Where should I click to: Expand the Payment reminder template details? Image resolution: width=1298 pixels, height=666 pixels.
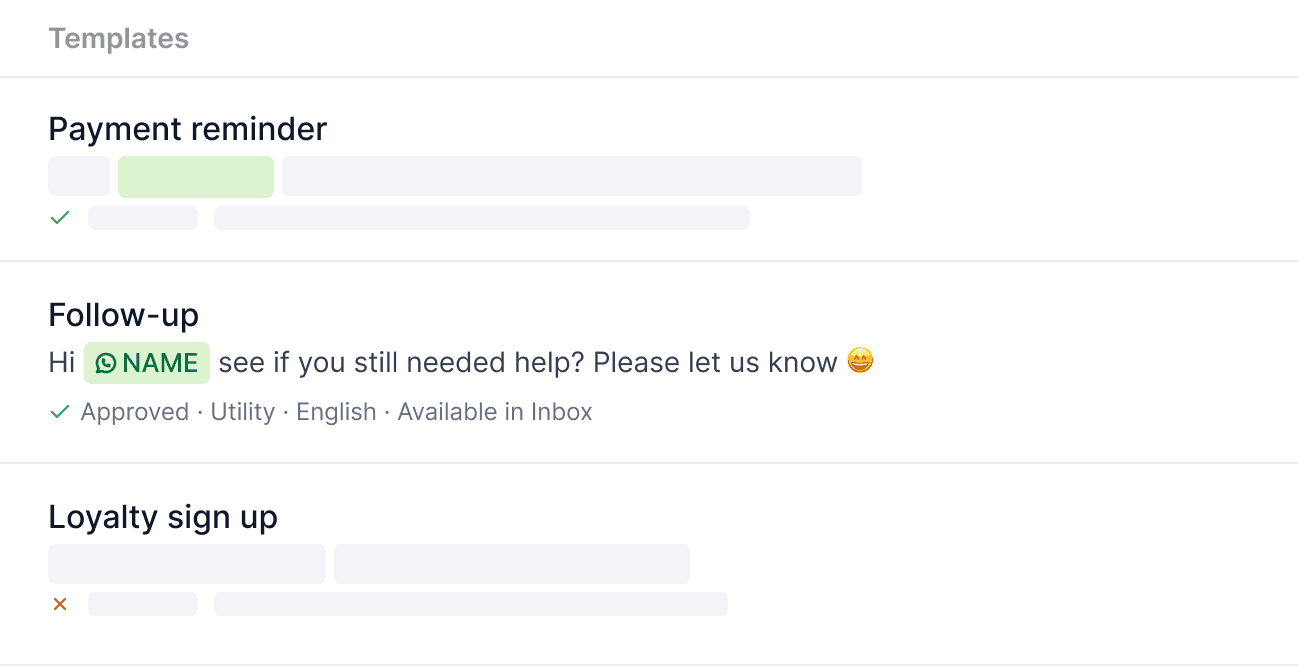click(x=187, y=128)
